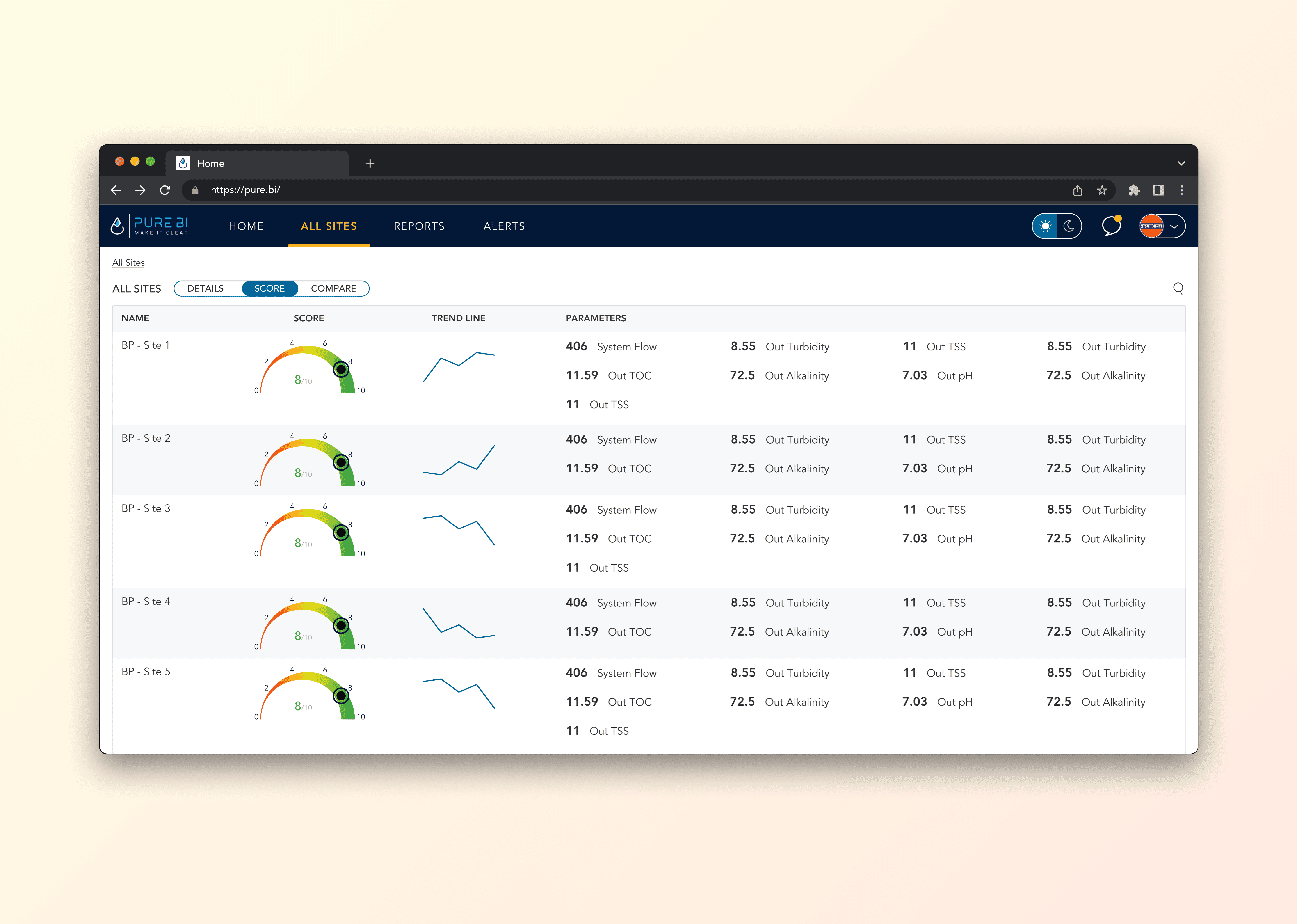Open the chat notifications bubble icon
This screenshot has height=924, width=1297.
tap(1110, 226)
